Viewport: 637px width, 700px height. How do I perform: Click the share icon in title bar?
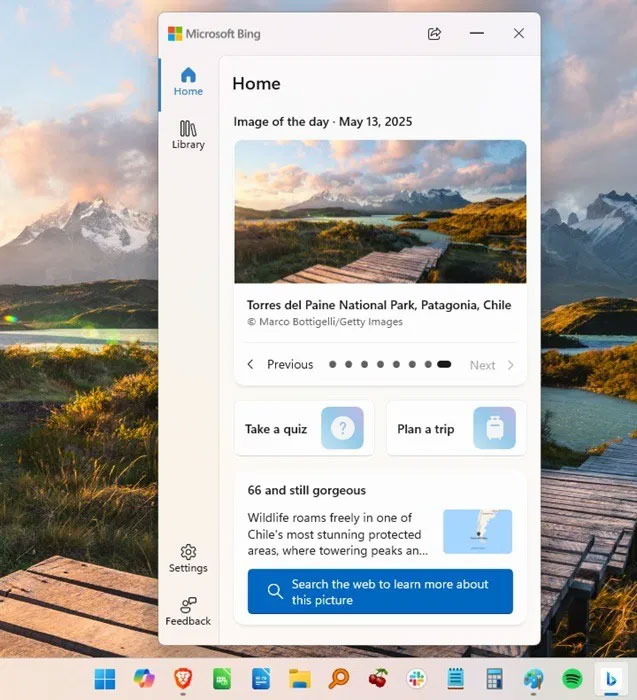click(x=434, y=33)
